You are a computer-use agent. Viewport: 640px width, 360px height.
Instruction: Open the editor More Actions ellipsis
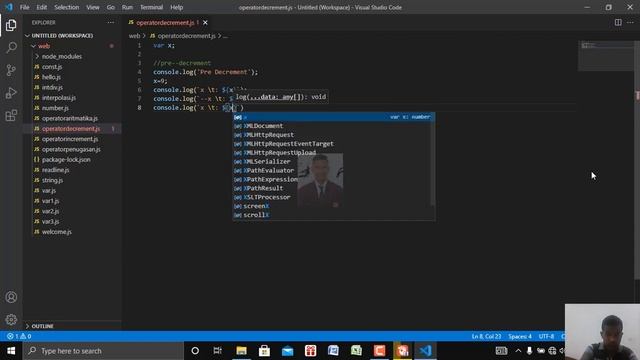point(630,22)
